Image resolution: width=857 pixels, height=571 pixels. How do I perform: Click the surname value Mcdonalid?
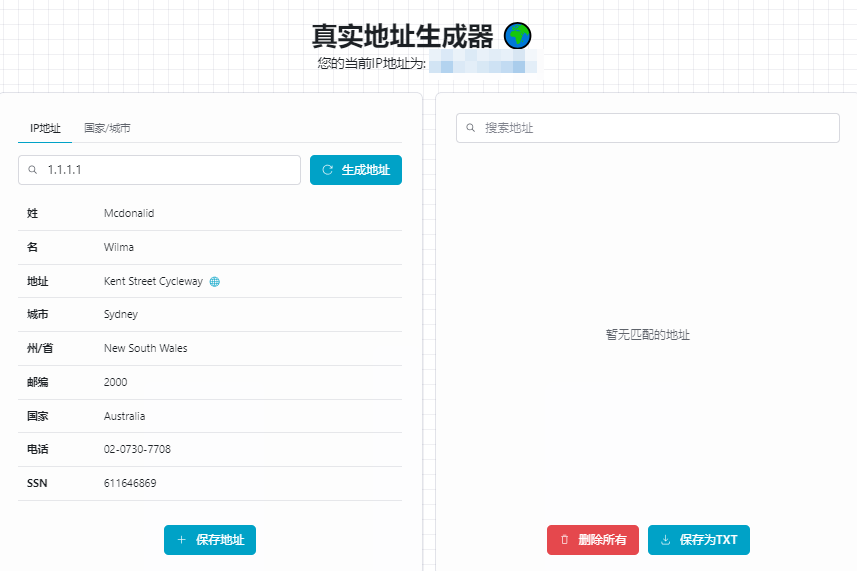[129, 213]
